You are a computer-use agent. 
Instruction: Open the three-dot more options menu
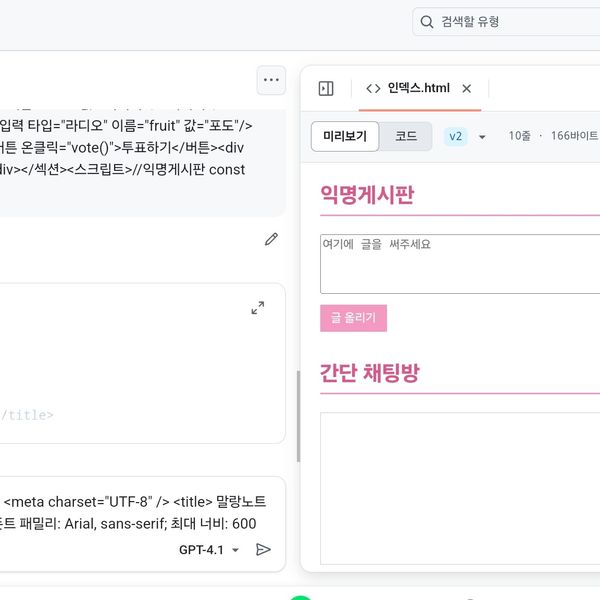(x=270, y=79)
